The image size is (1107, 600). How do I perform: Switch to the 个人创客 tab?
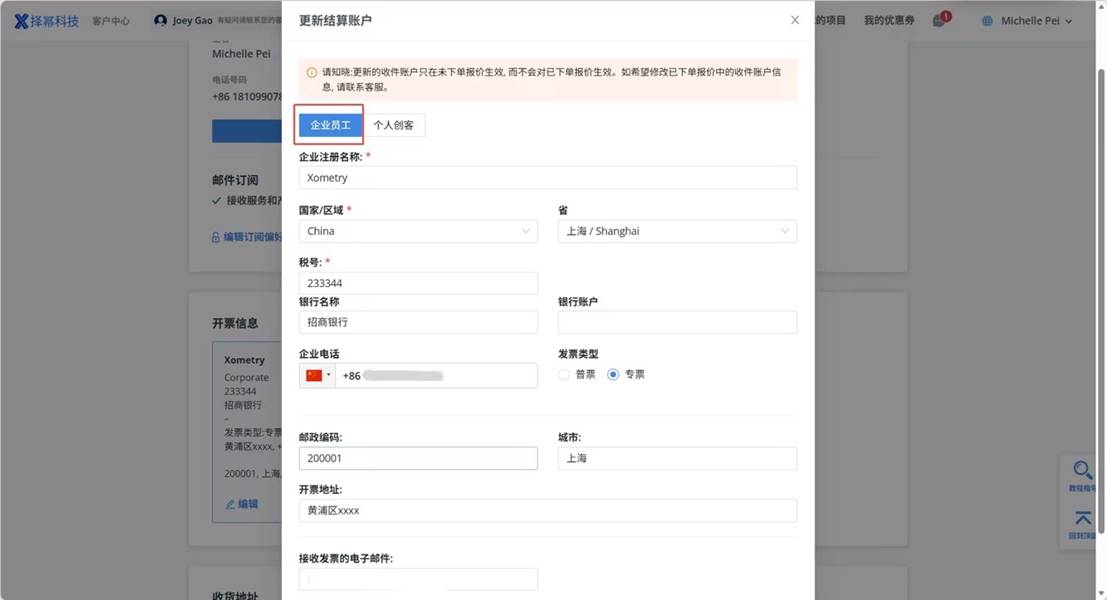point(393,126)
